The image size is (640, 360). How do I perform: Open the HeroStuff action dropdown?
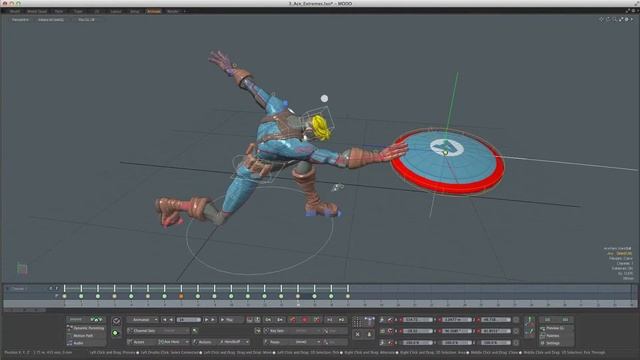[234, 342]
